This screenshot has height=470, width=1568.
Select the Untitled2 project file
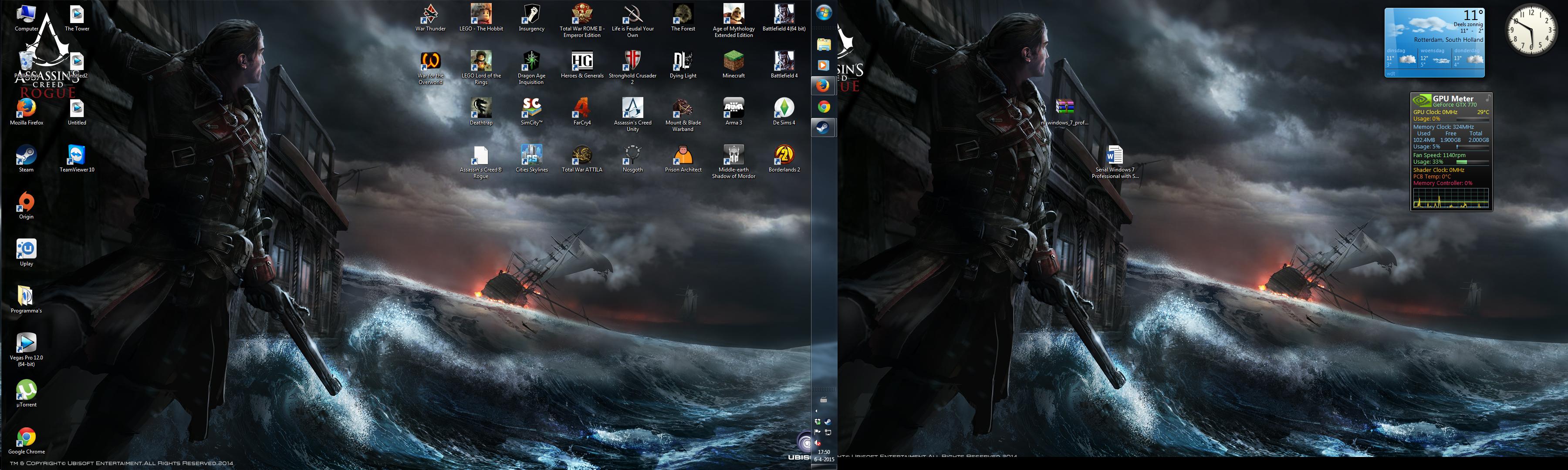tap(77, 65)
